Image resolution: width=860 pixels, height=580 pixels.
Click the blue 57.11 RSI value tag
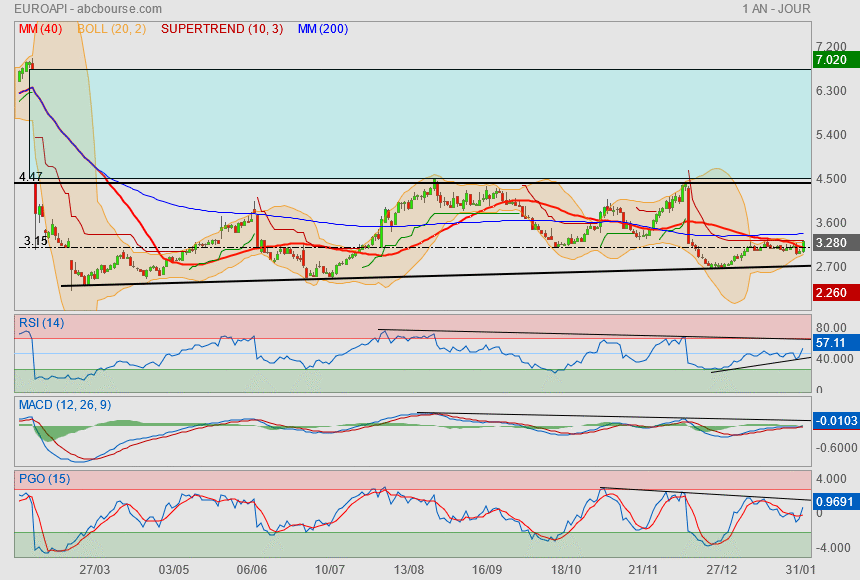[836, 342]
